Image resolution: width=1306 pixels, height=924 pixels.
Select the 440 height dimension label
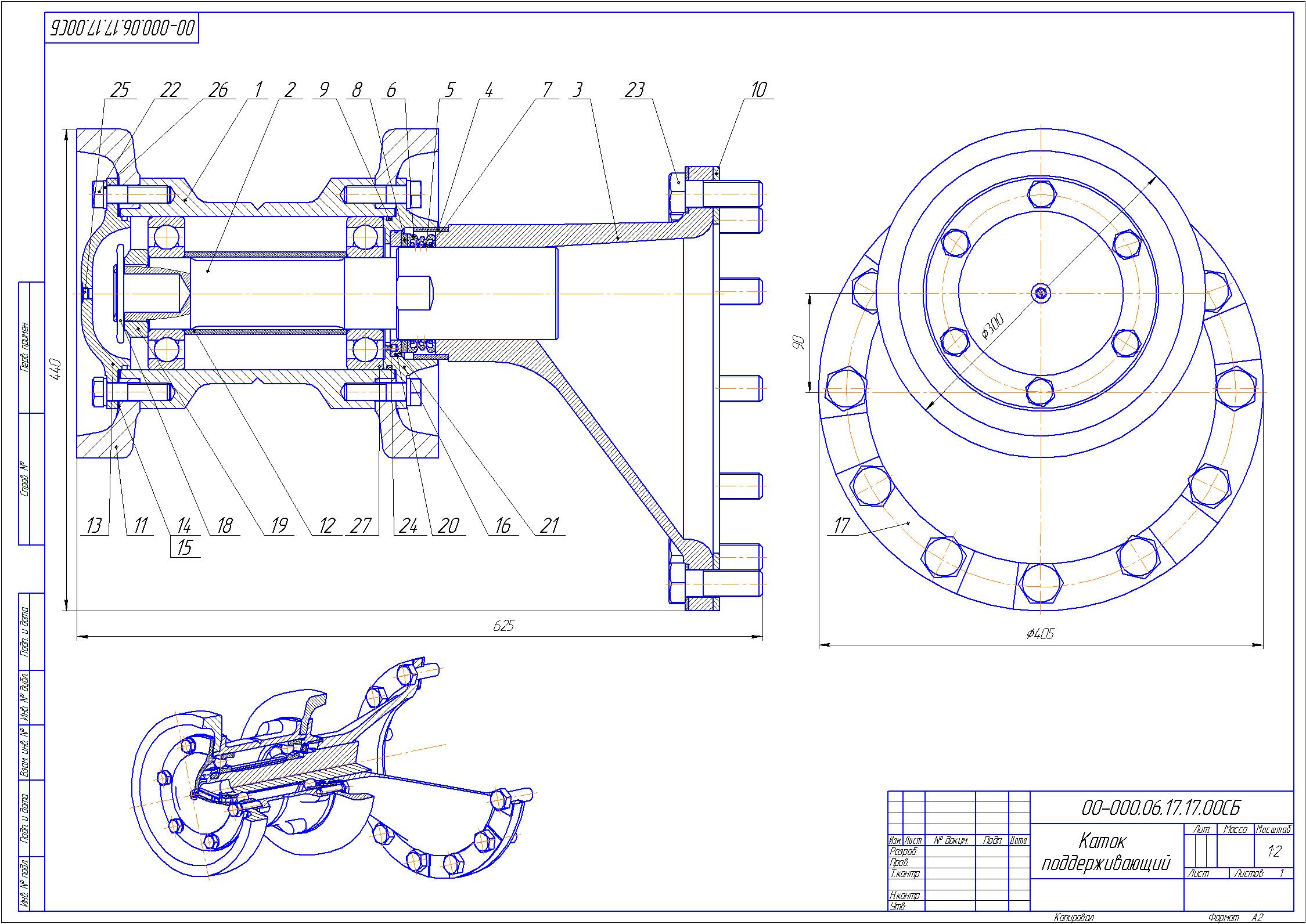click(56, 369)
